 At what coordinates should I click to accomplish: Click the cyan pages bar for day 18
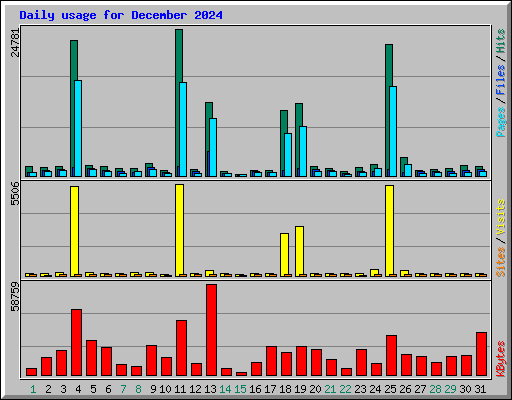[x=288, y=155]
